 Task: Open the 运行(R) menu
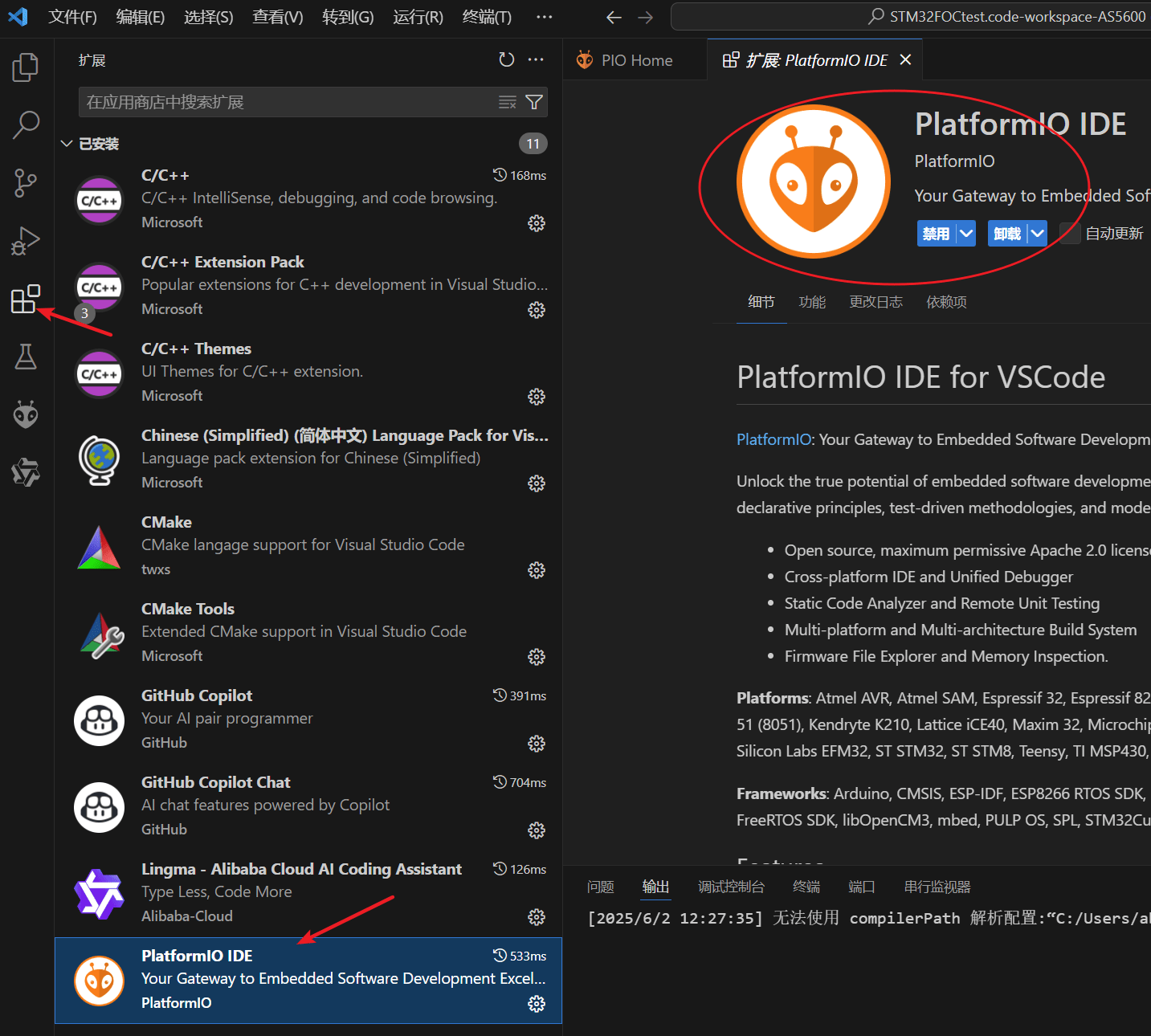pyautogui.click(x=418, y=17)
